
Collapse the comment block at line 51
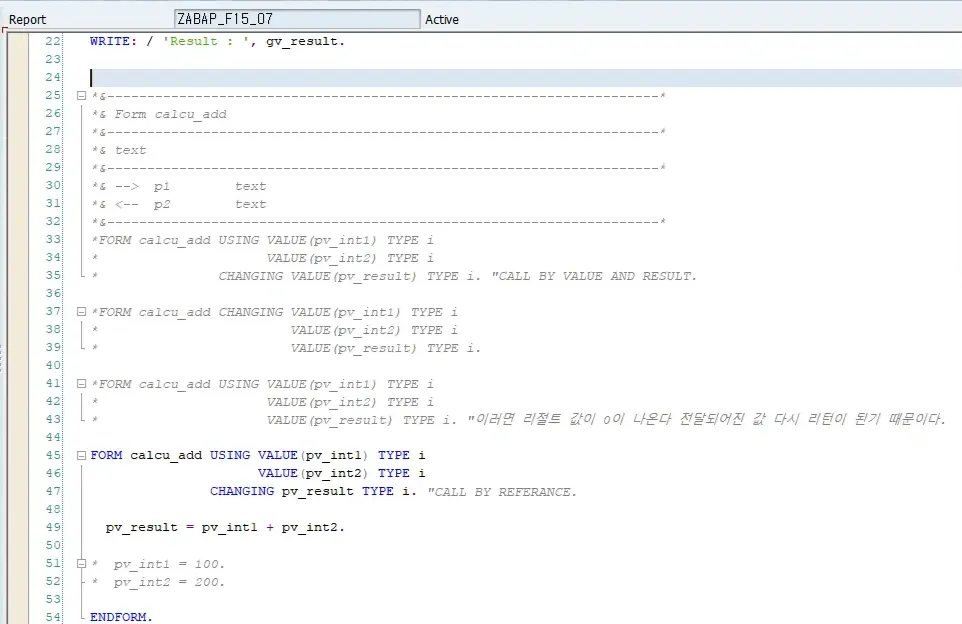(x=81, y=564)
